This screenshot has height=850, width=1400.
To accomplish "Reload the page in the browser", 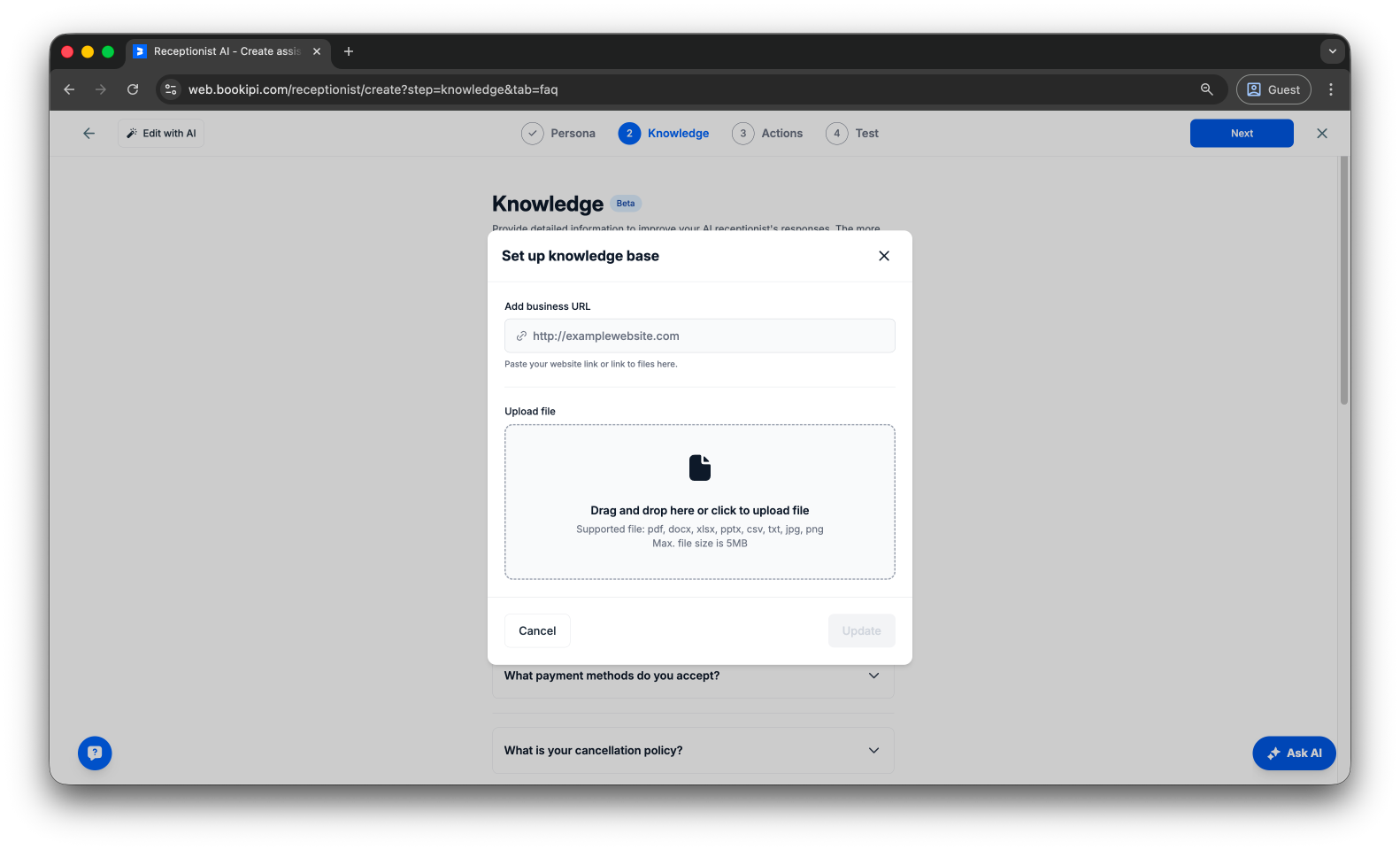I will click(133, 89).
